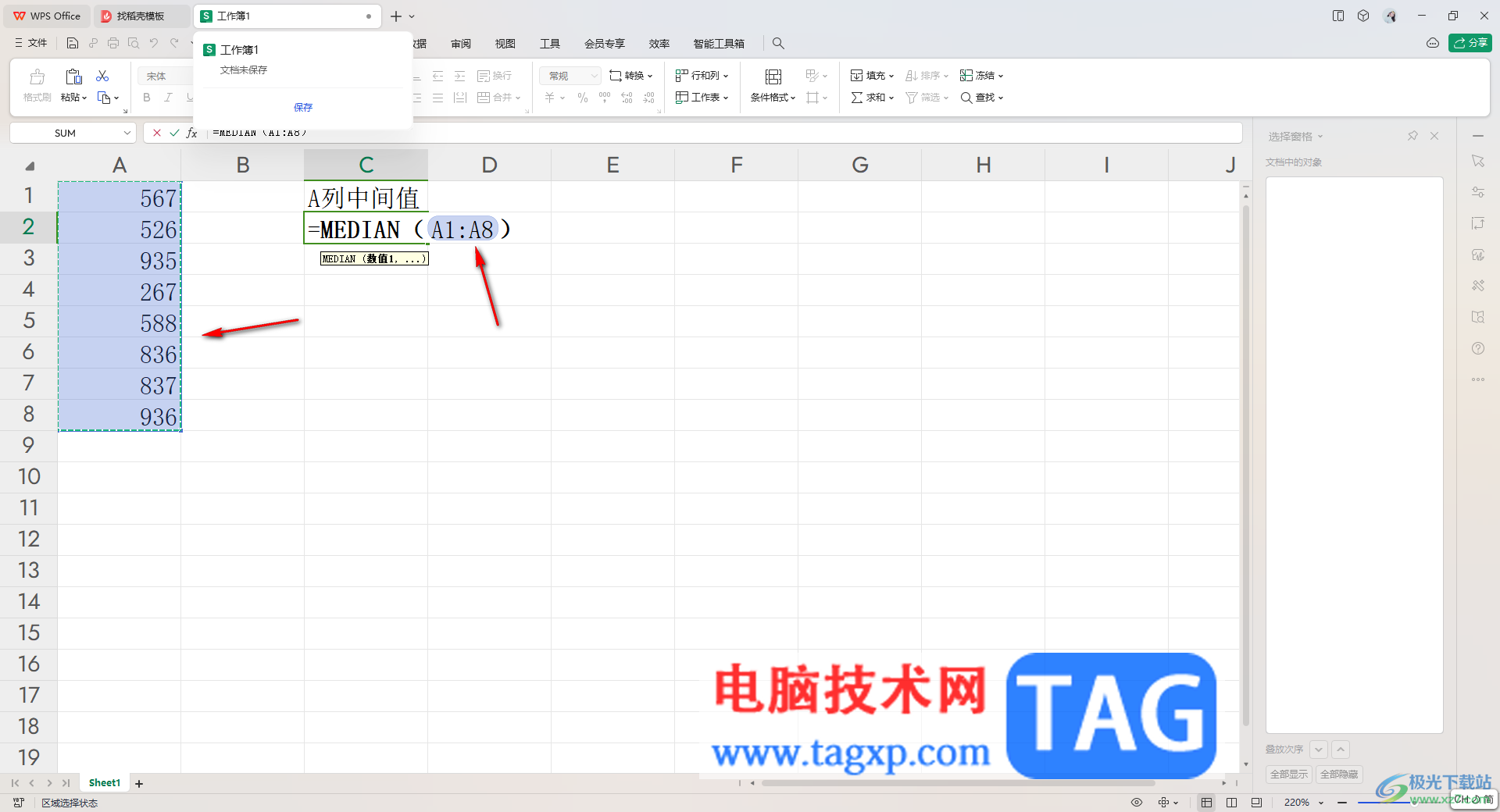This screenshot has height=812, width=1500.
Task: Click the Format Painter (格式刷) icon
Action: [37, 77]
